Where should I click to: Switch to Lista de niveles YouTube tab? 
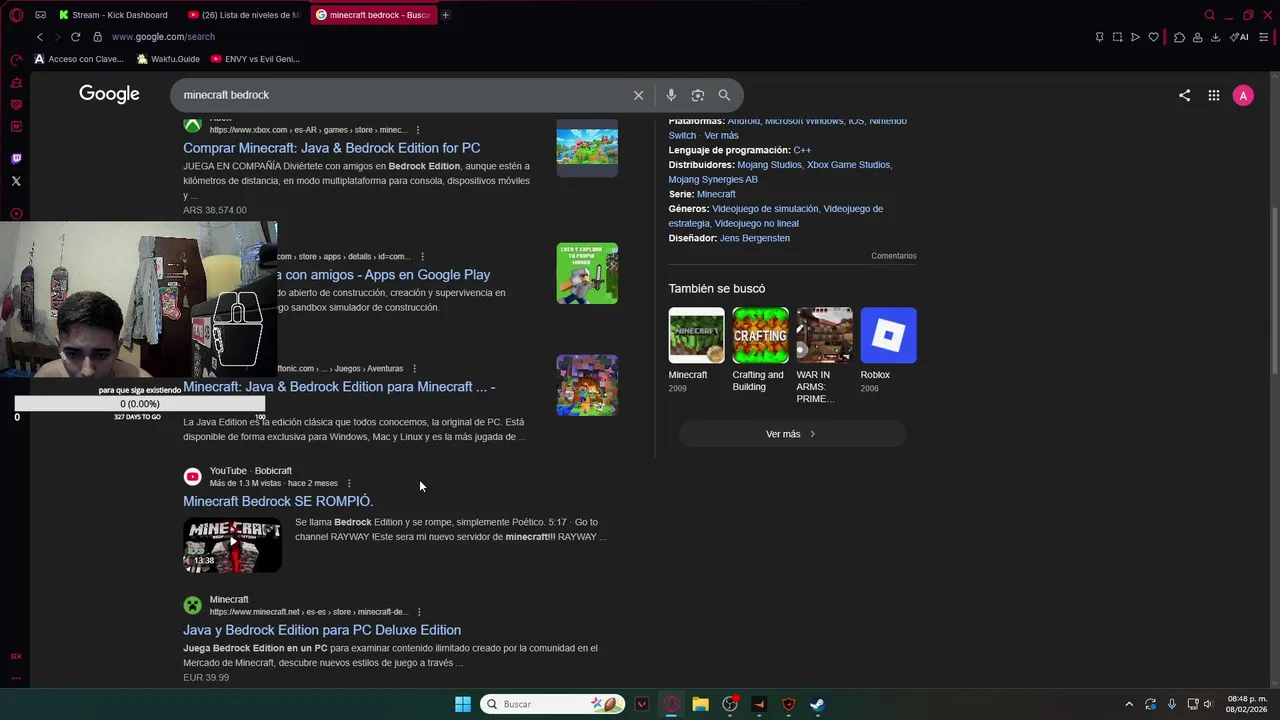pos(244,15)
